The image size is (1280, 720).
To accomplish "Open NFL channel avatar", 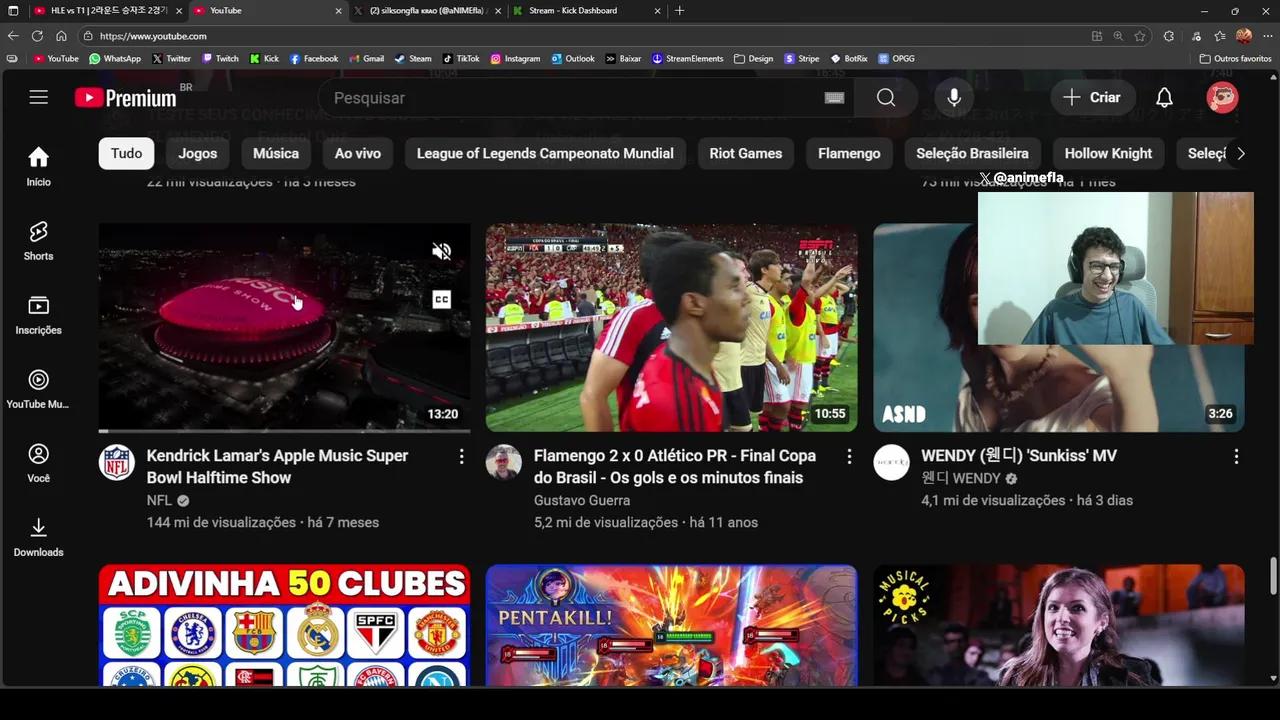I will tap(116, 463).
